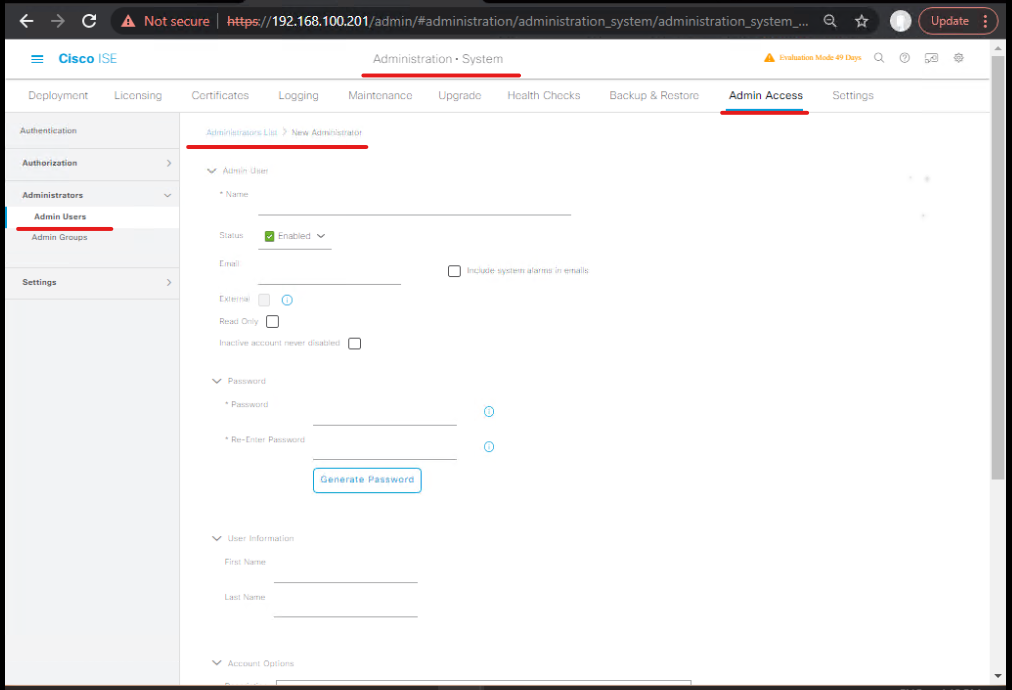
Task: Click the browser address bar URL
Action: click(x=517, y=21)
